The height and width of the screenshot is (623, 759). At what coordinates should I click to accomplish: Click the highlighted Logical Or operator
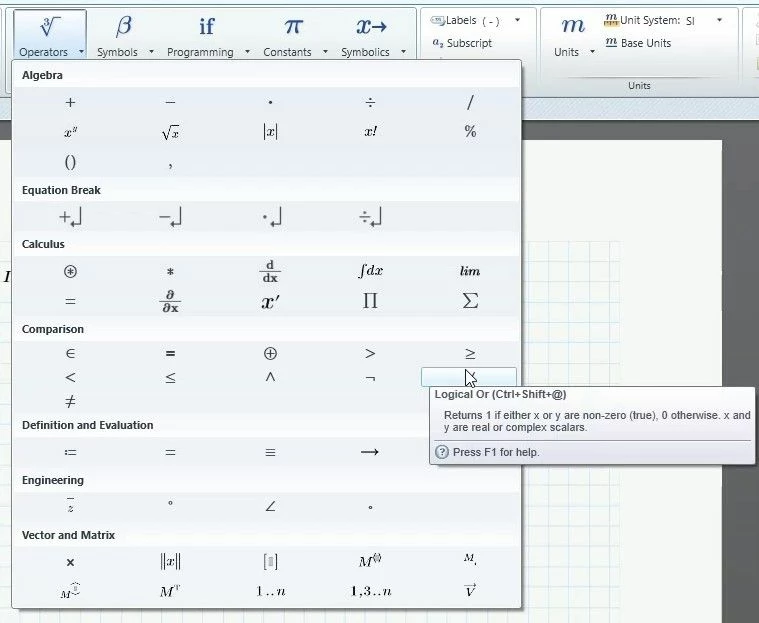(469, 377)
